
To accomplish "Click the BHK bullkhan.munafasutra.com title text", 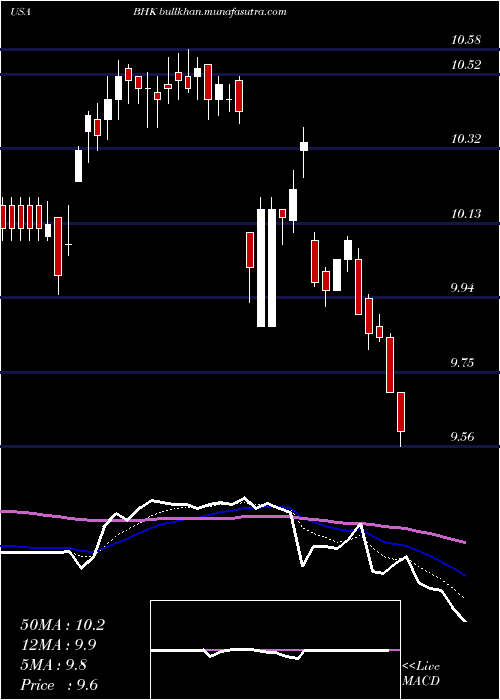I will tap(209, 12).
